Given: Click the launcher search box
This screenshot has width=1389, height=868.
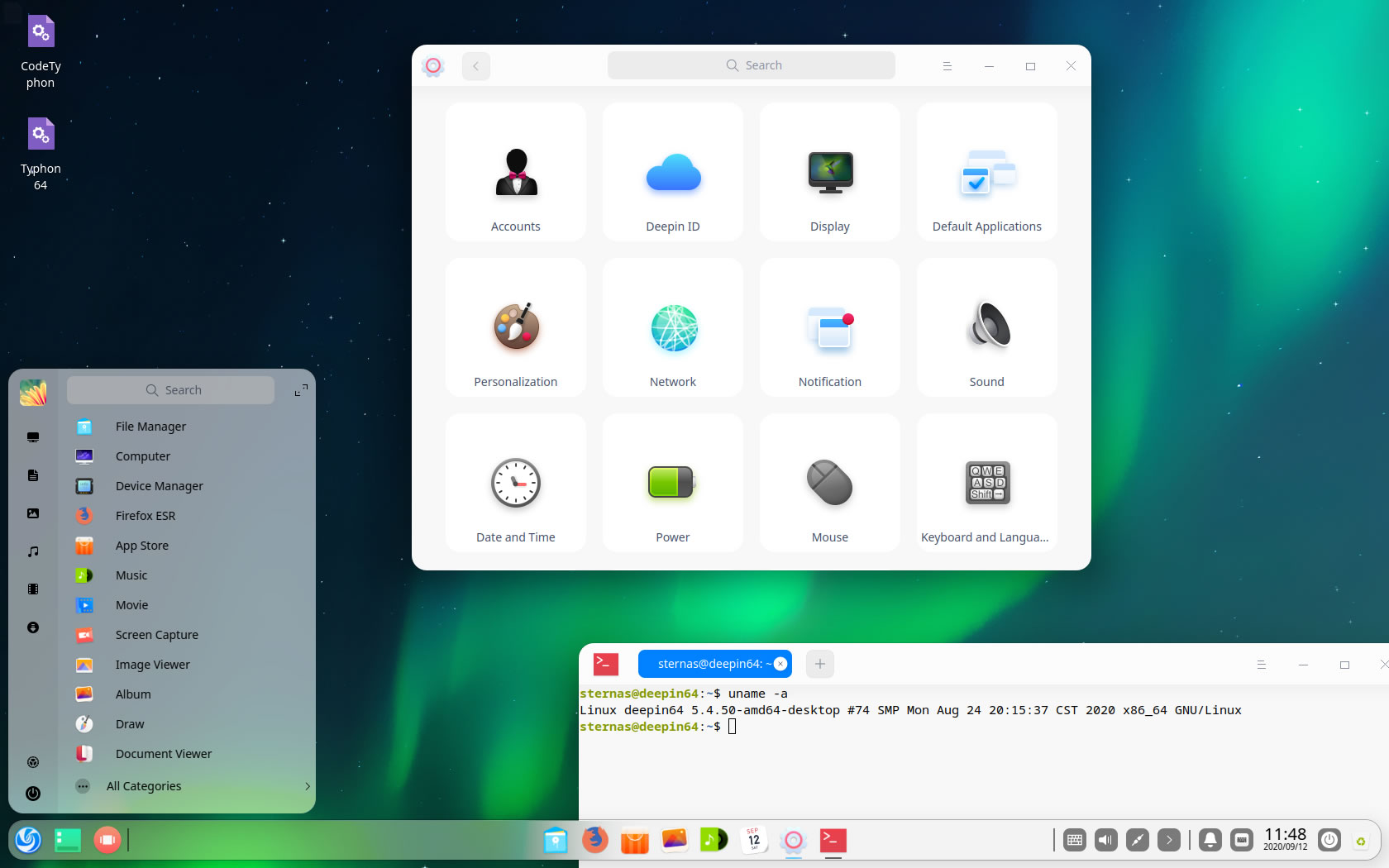Looking at the screenshot, I should coord(171,390).
